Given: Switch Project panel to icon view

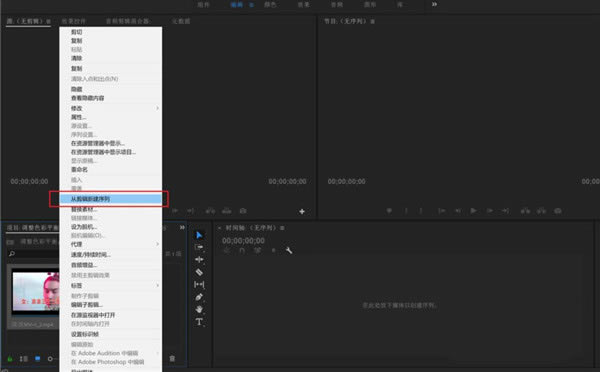Looking at the screenshot, I should (38, 359).
